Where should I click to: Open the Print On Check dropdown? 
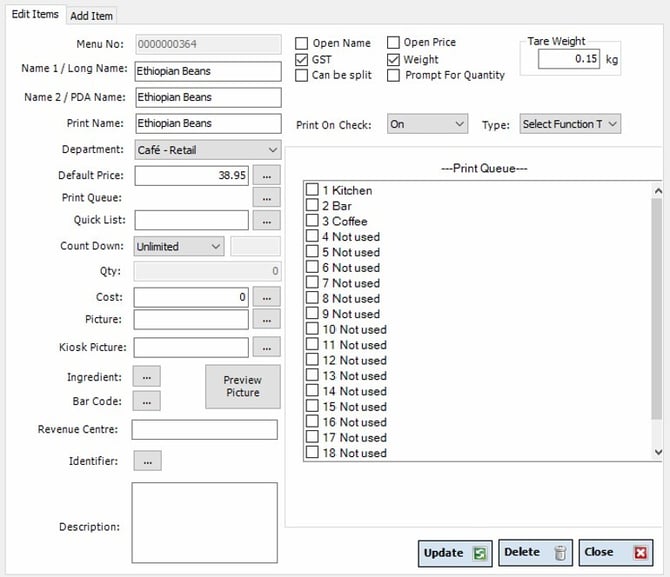coord(427,124)
